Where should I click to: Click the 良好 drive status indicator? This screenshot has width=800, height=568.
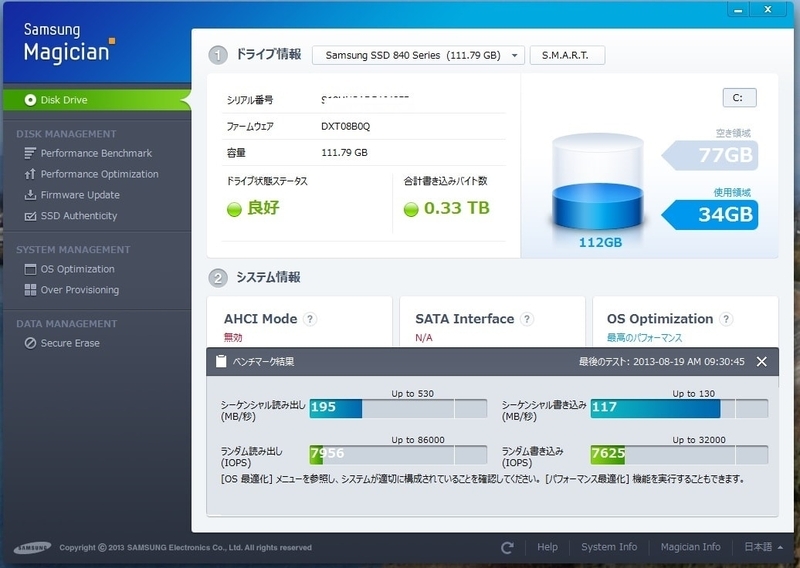click(253, 208)
